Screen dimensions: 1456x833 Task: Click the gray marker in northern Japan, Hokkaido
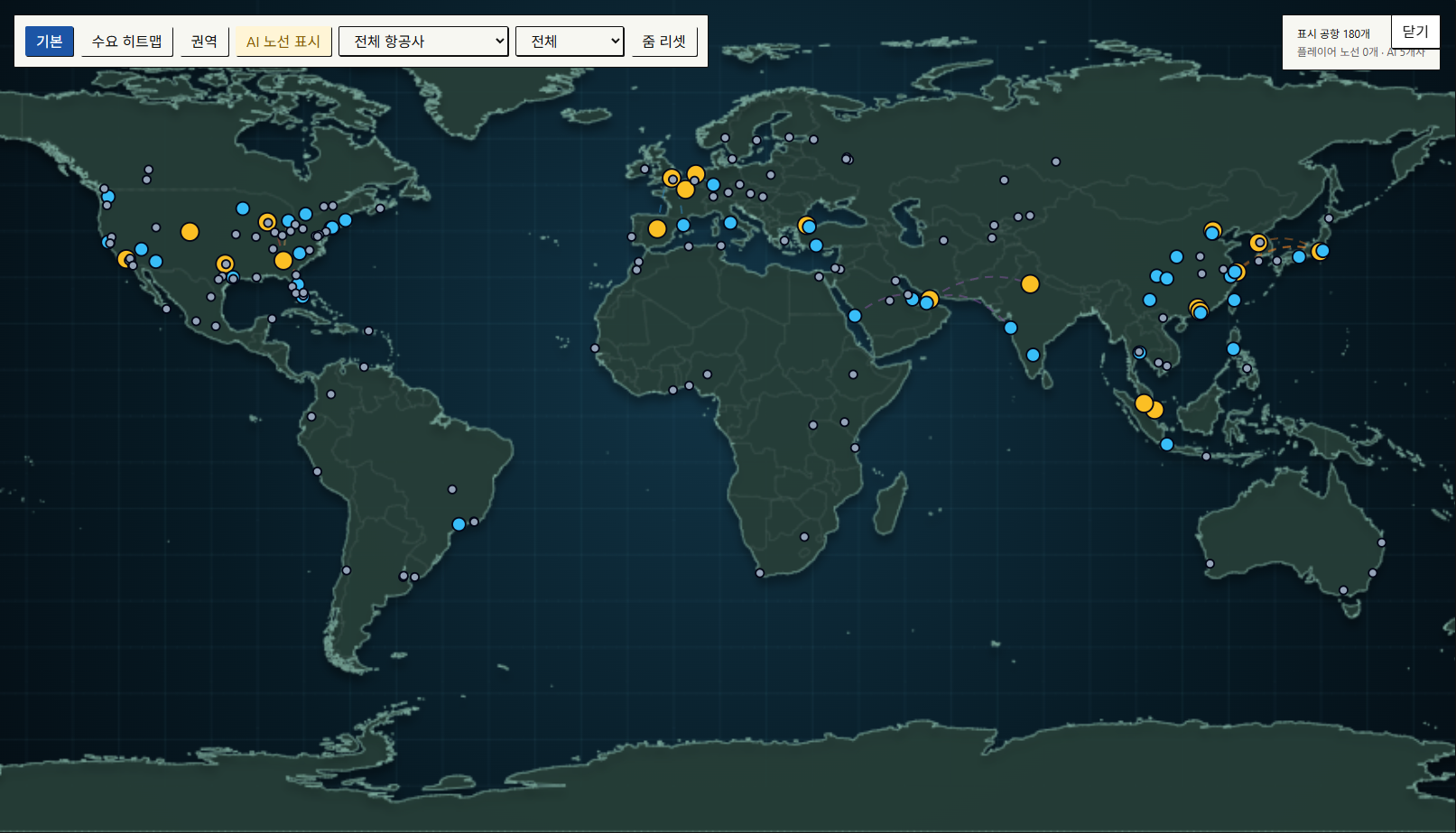(1329, 218)
